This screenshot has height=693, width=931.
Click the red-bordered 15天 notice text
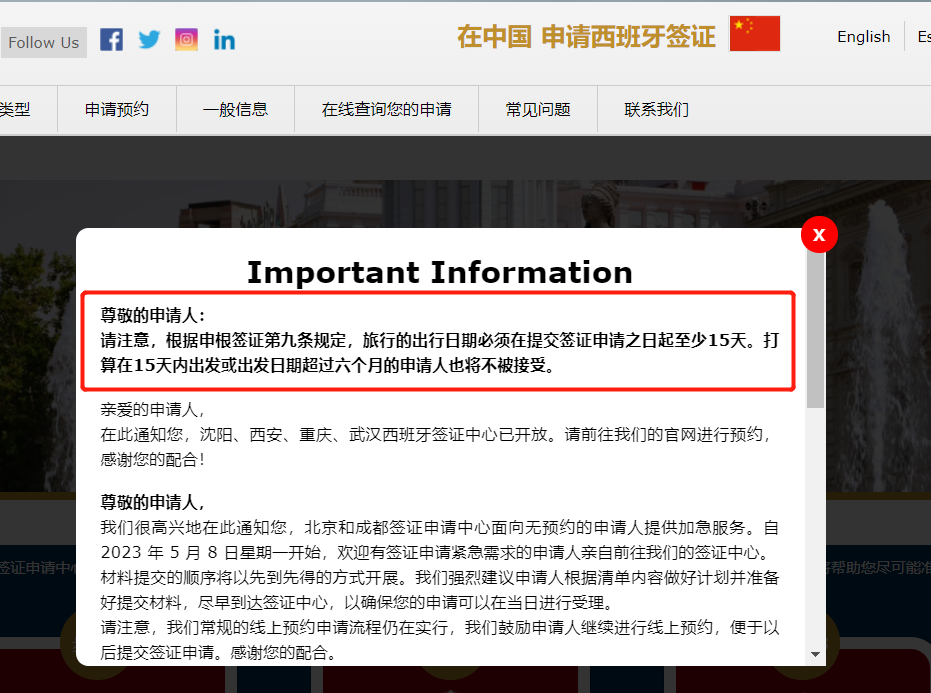(x=438, y=341)
